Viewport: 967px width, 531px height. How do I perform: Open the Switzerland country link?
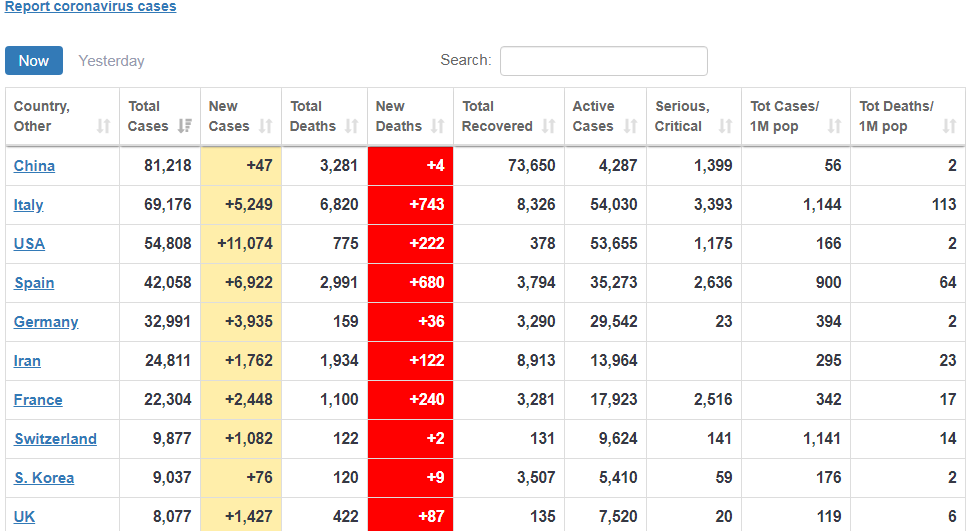55,439
